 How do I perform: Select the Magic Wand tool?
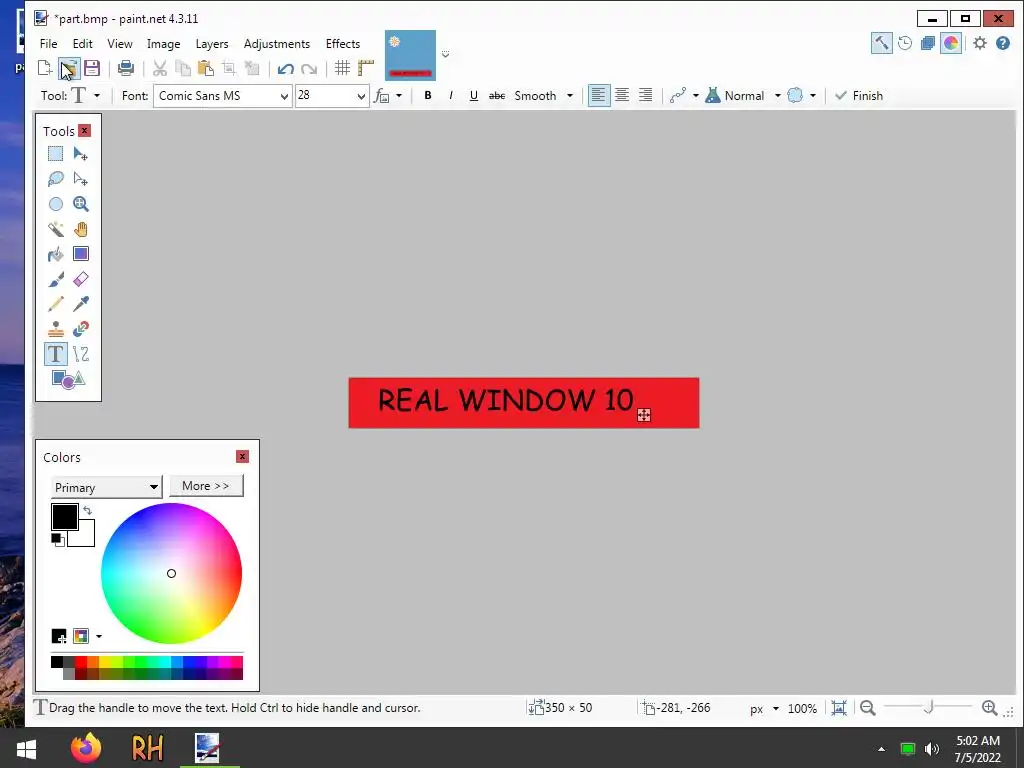[x=56, y=229]
